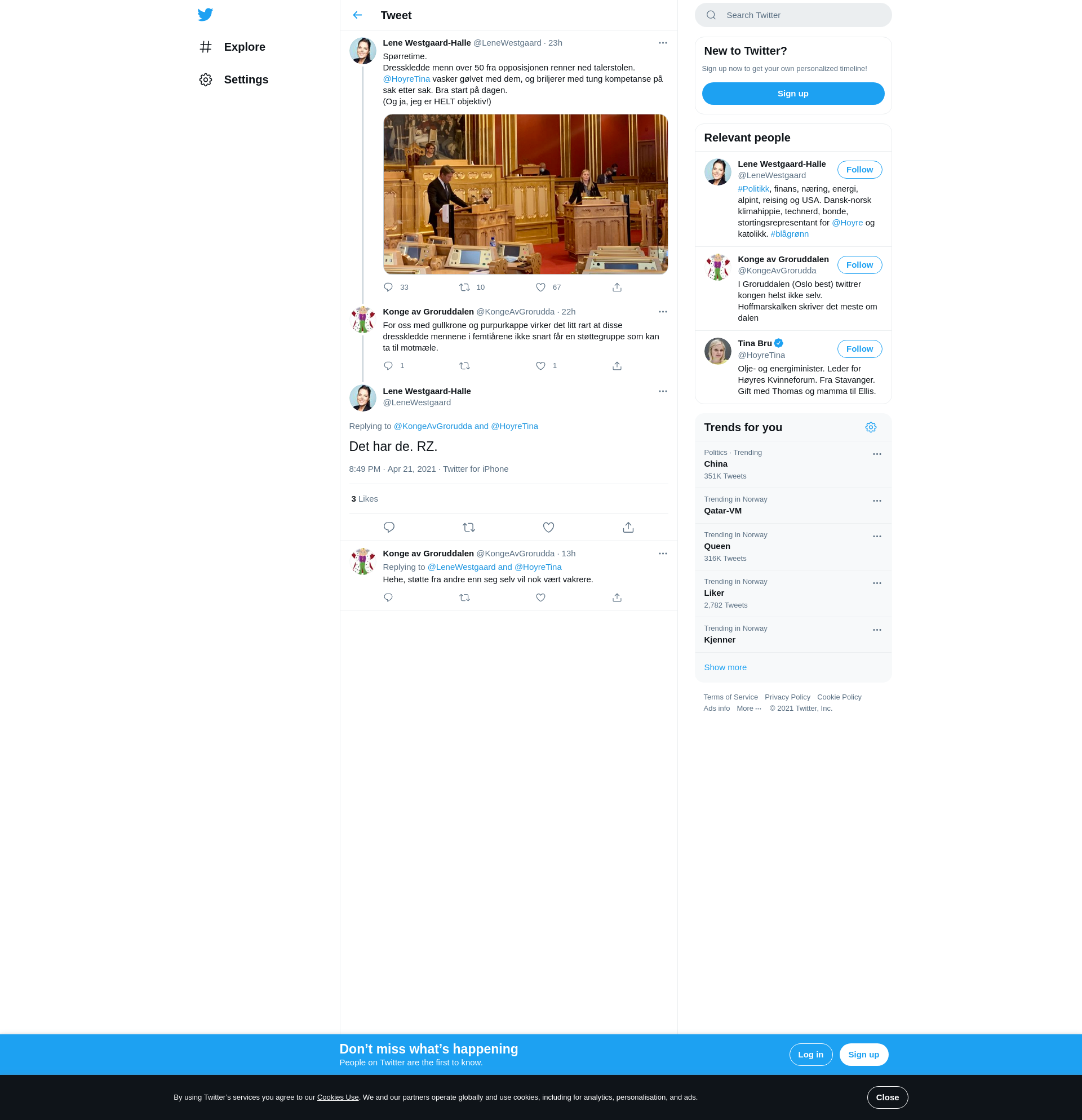Open the Cookies Use link
1082x1120 pixels.
[x=338, y=1097]
